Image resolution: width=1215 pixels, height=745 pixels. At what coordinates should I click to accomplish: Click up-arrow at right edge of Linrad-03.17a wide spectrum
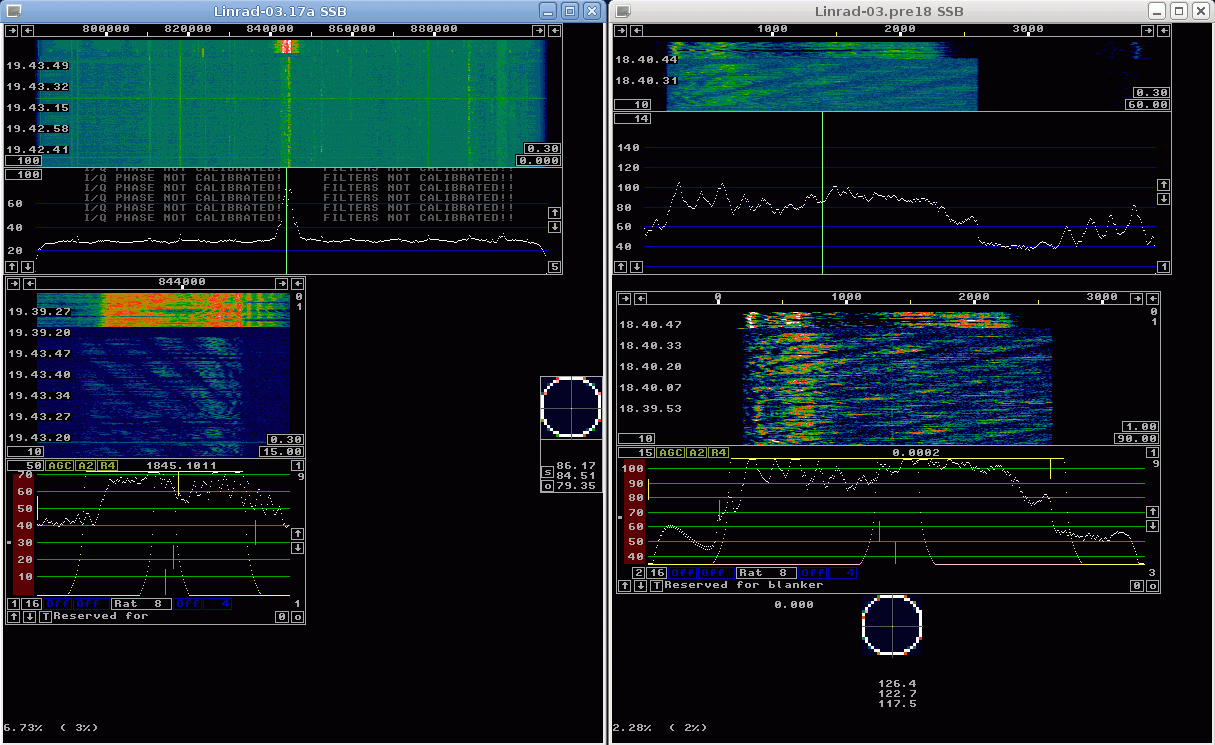555,212
